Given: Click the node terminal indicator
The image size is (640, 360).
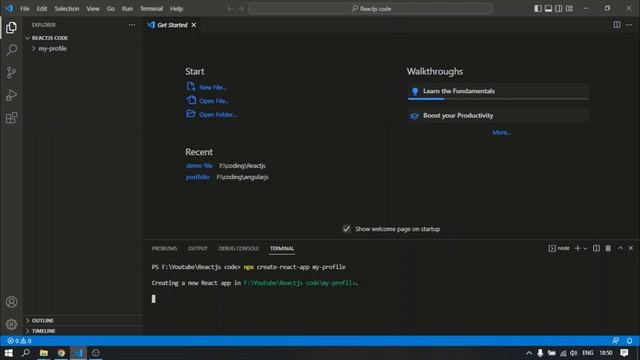Looking at the screenshot, I should (x=559, y=248).
